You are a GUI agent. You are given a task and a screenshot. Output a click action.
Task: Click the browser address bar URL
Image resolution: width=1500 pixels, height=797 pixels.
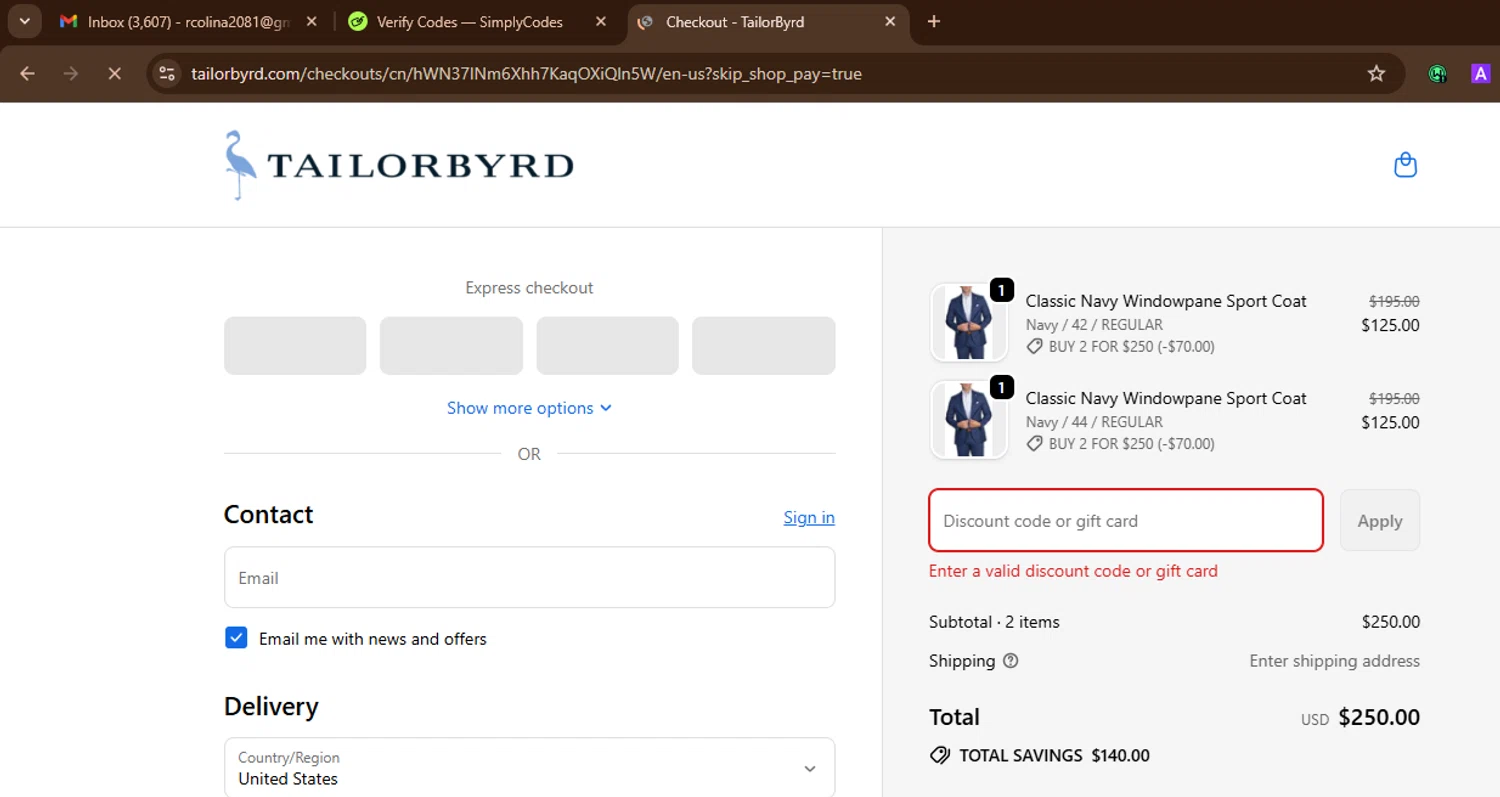[x=526, y=73]
